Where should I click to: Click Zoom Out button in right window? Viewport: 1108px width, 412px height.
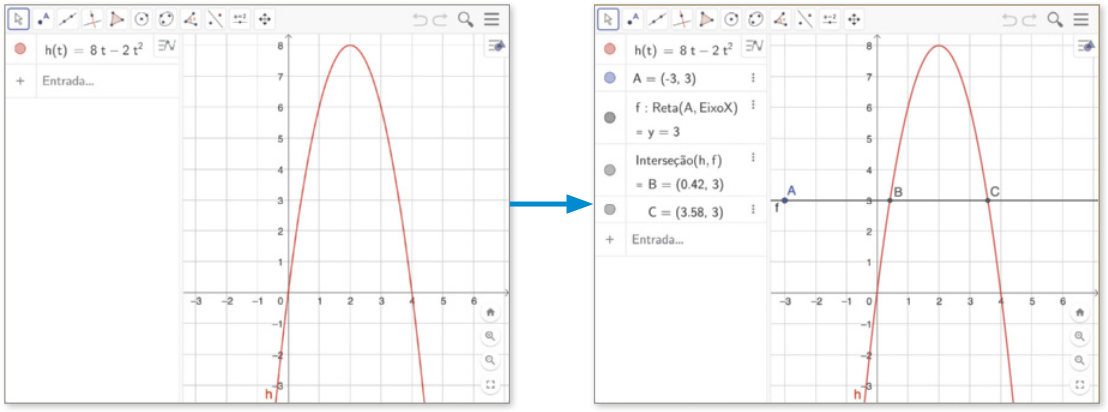click(1079, 360)
